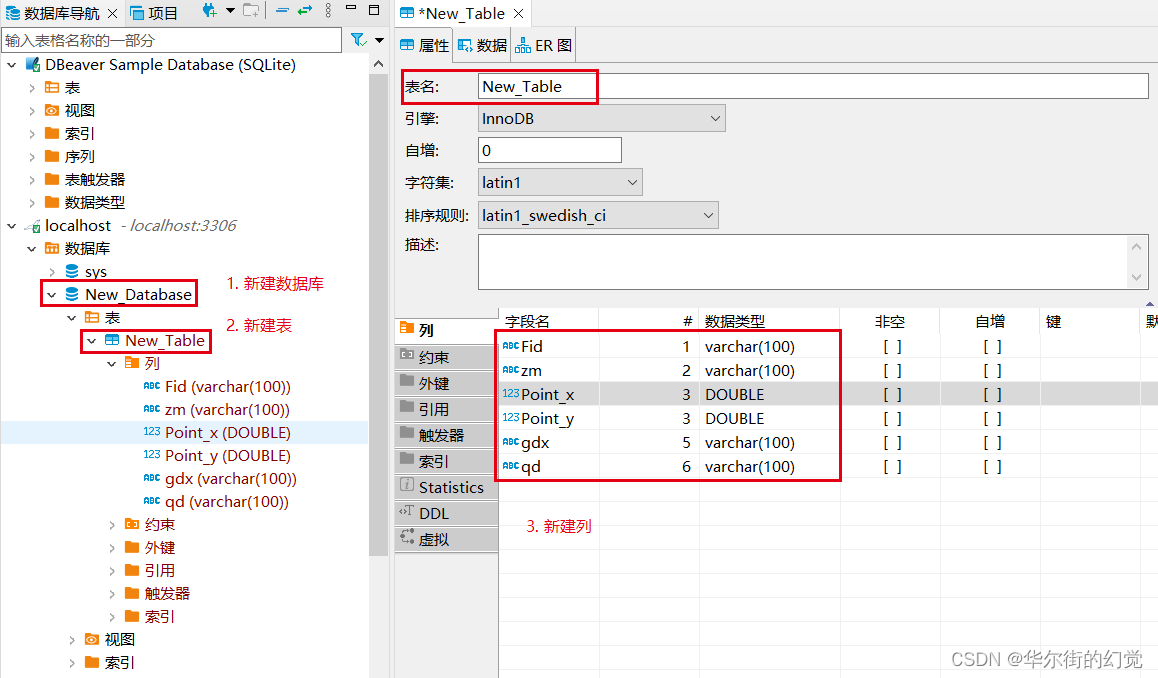This screenshot has height=678, width=1158.
Task: Open the 引擎 InnoDB dropdown
Action: (602, 118)
